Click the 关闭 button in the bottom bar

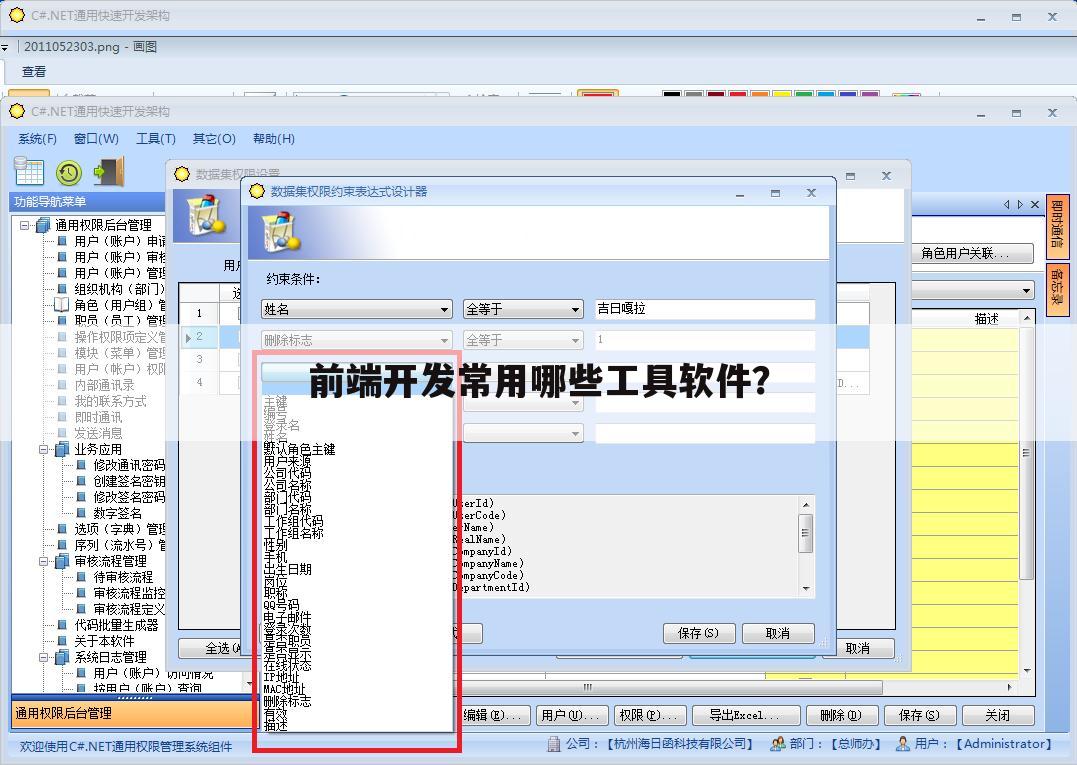998,716
